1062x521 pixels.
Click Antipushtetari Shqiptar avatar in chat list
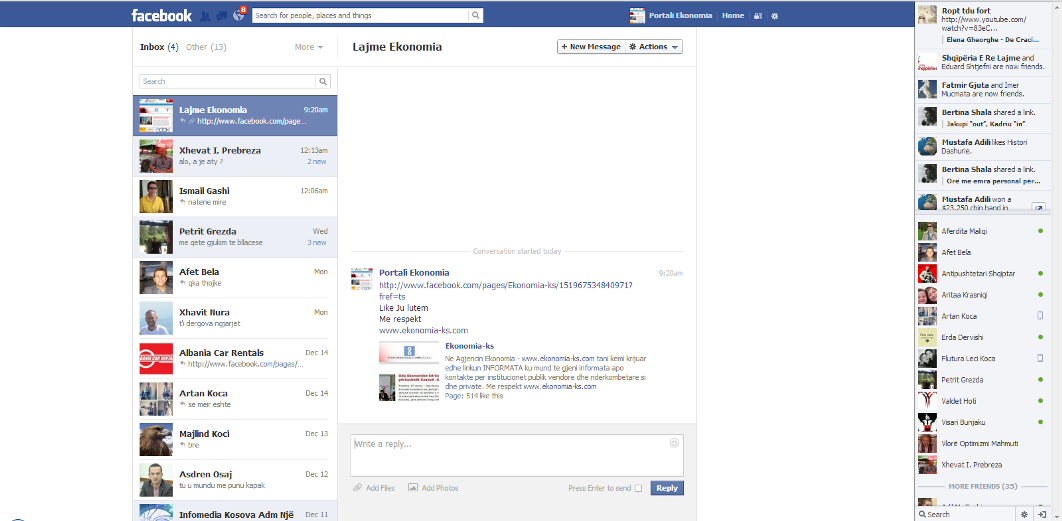point(927,274)
